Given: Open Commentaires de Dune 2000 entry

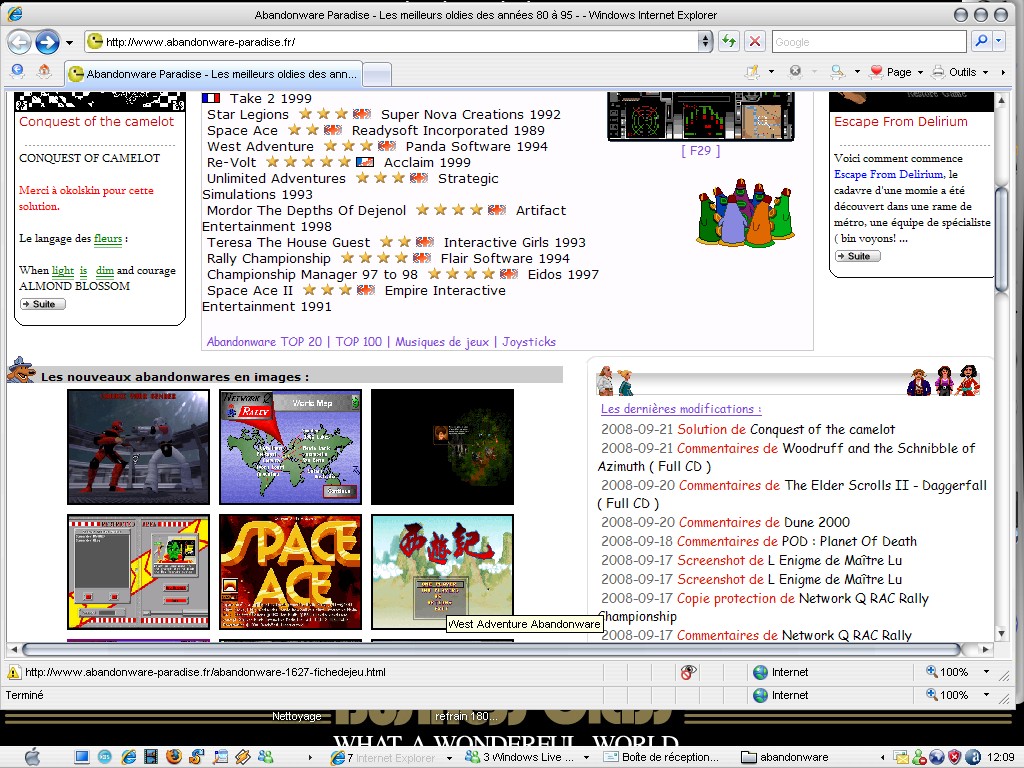Looking at the screenshot, I should (x=726, y=522).
